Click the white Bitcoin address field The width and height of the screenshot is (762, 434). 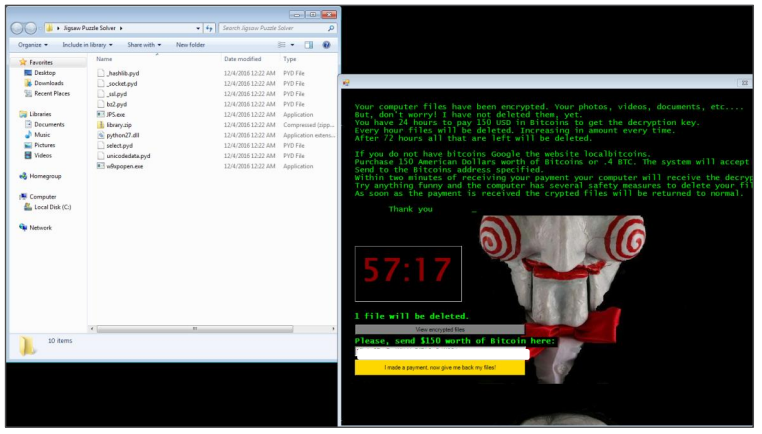point(441,353)
